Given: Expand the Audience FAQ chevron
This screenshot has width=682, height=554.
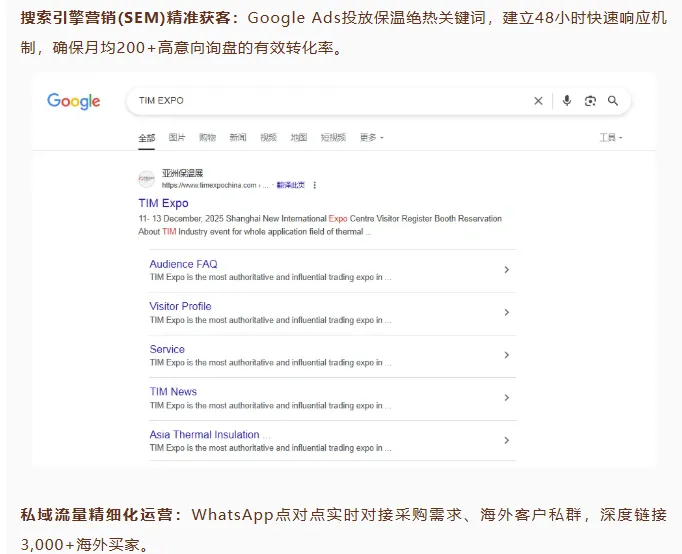Looking at the screenshot, I should 506,270.
